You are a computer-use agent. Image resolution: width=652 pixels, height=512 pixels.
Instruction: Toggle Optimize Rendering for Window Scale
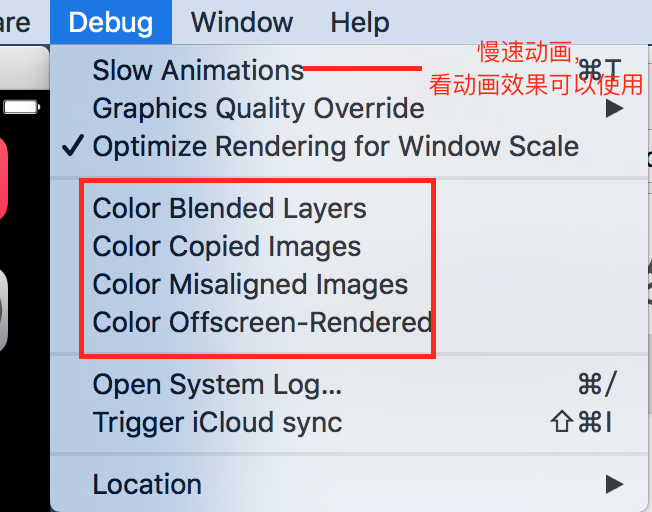[335, 147]
